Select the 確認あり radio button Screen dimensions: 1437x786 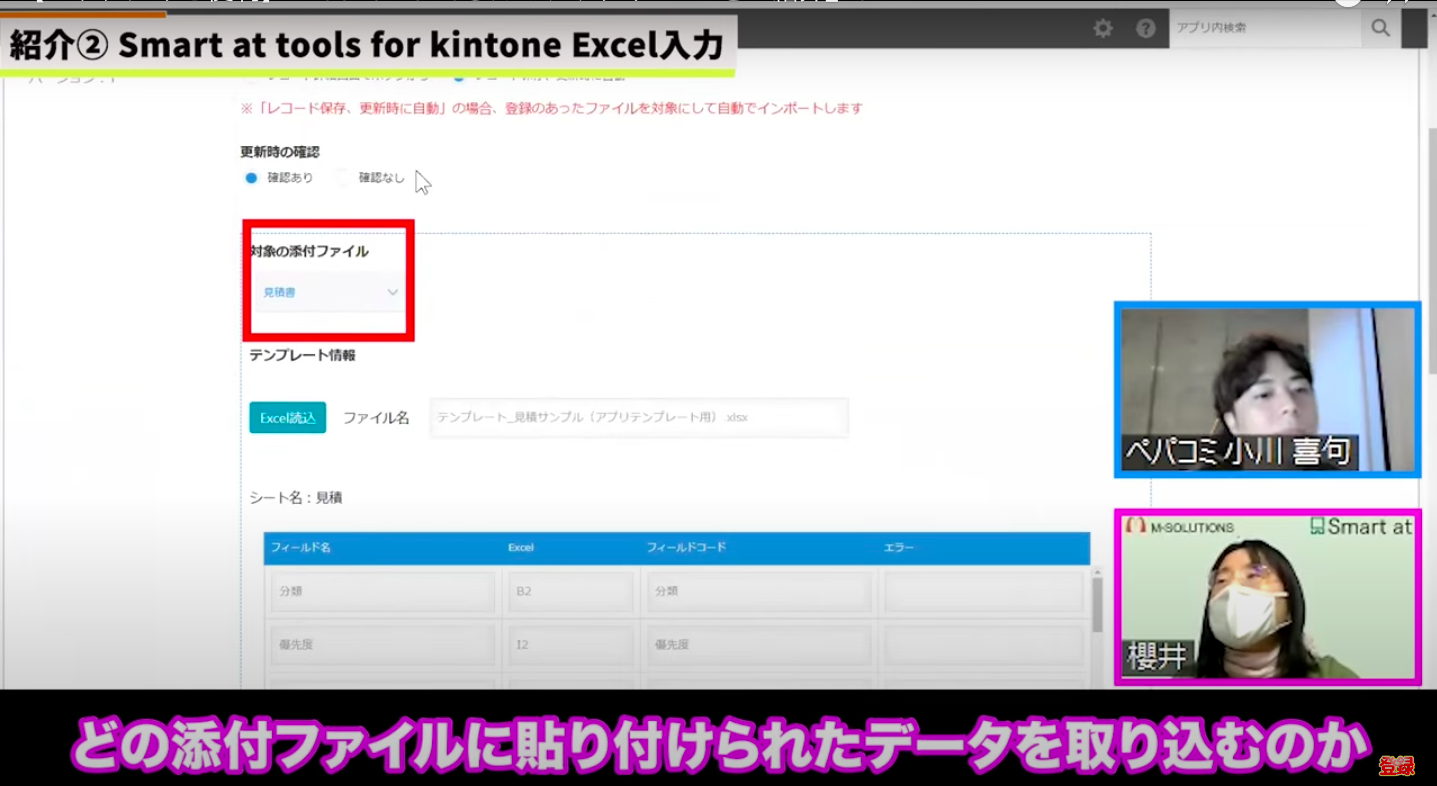pos(250,177)
